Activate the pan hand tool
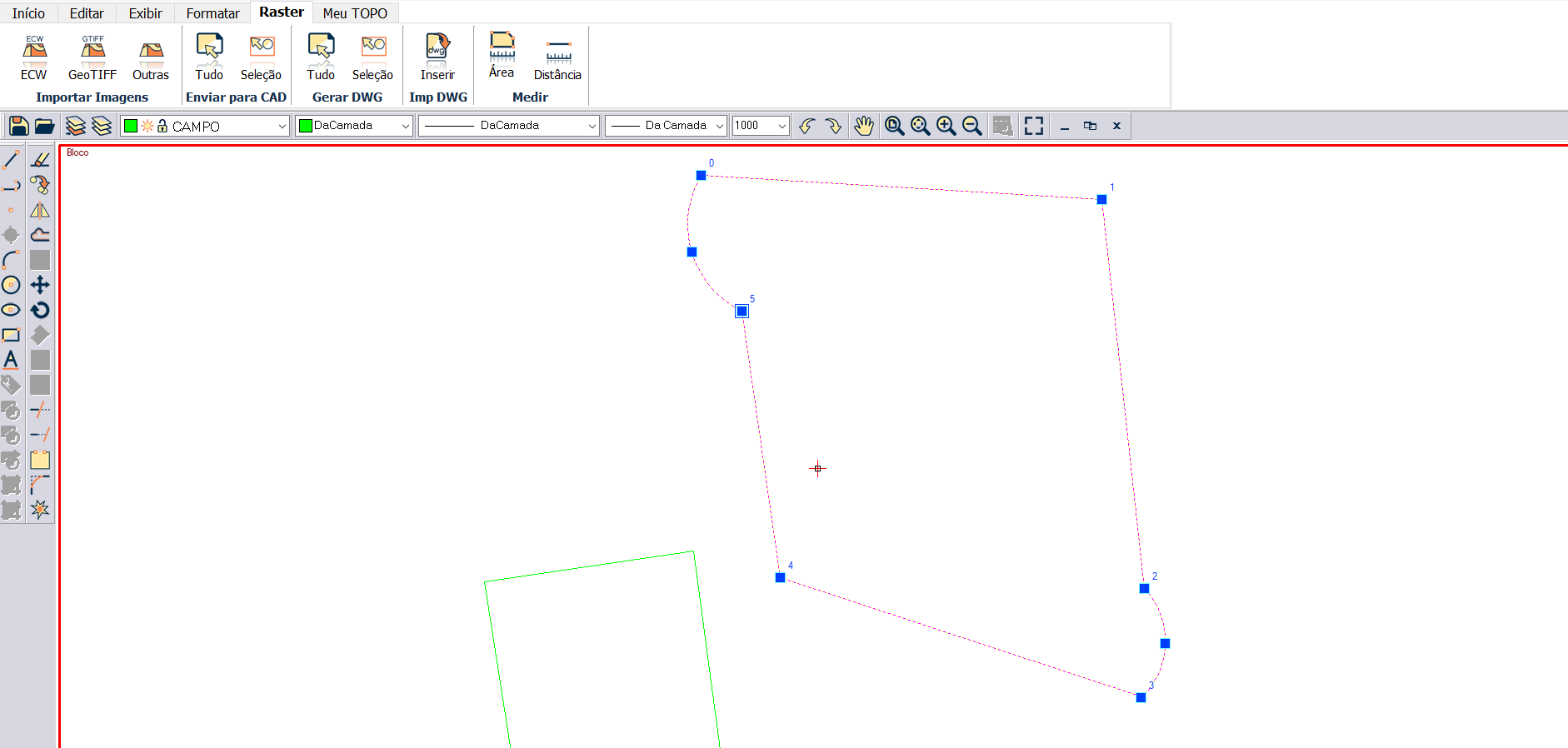 point(864,126)
